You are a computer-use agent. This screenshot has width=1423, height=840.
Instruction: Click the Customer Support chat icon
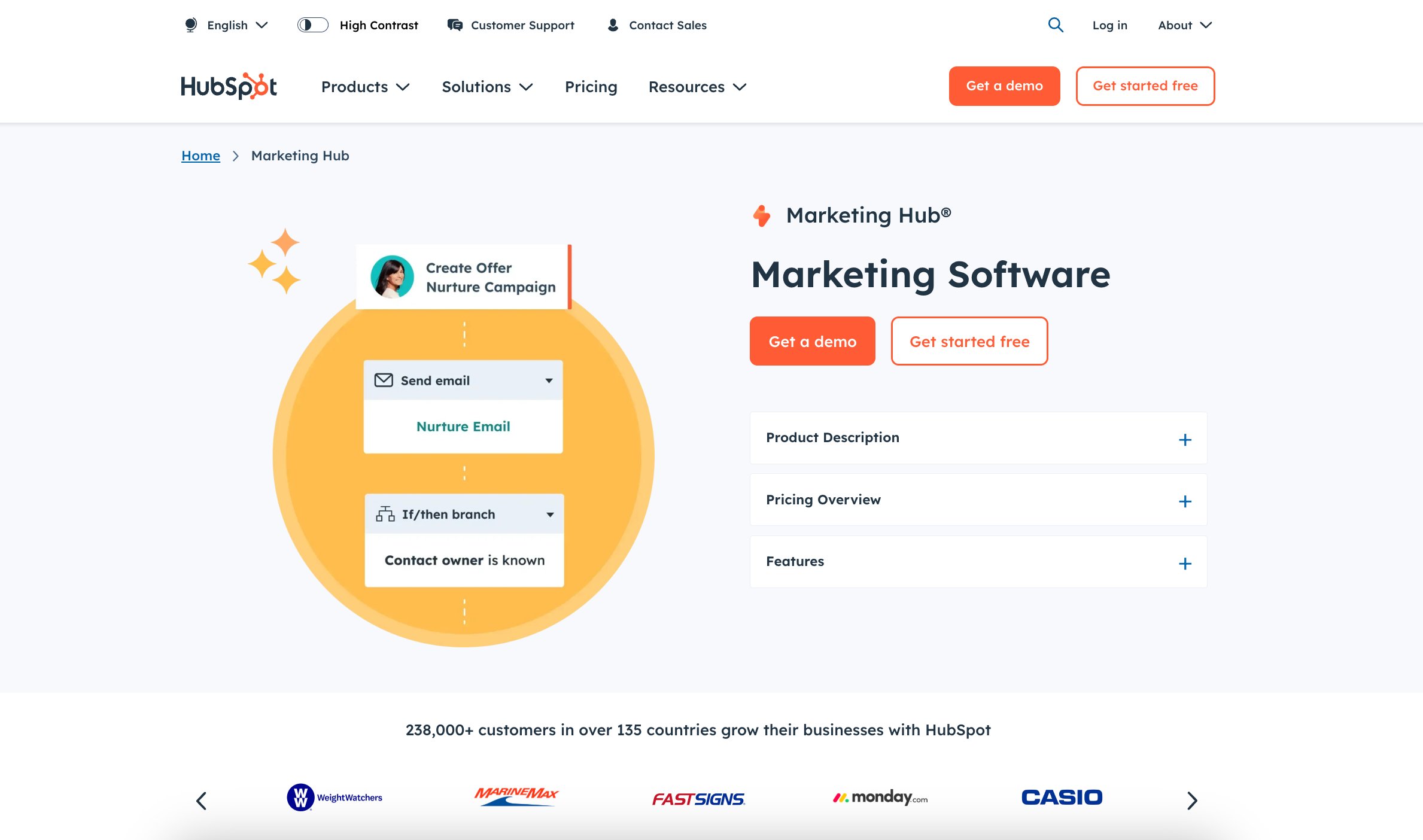click(455, 25)
